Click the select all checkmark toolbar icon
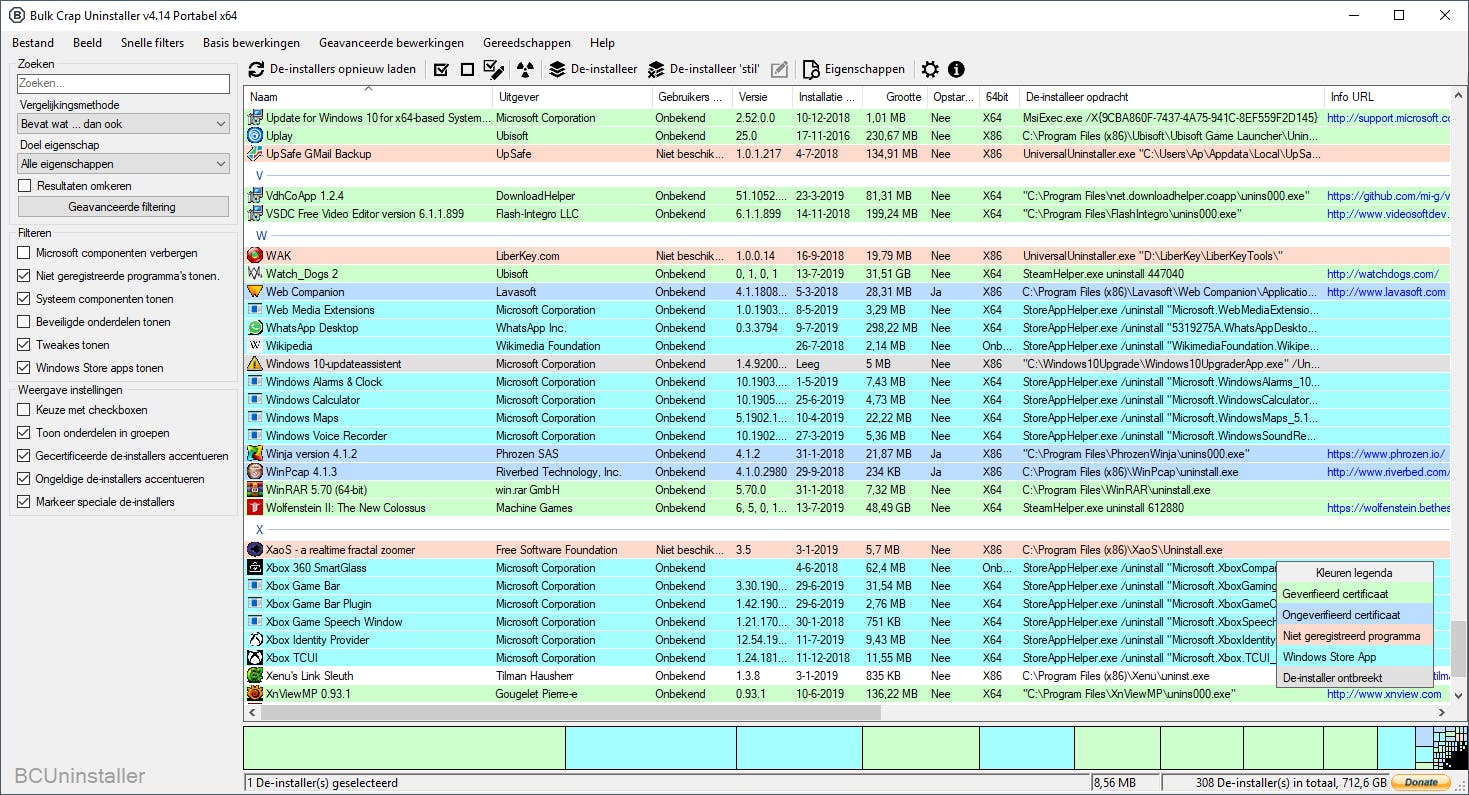 (441, 70)
